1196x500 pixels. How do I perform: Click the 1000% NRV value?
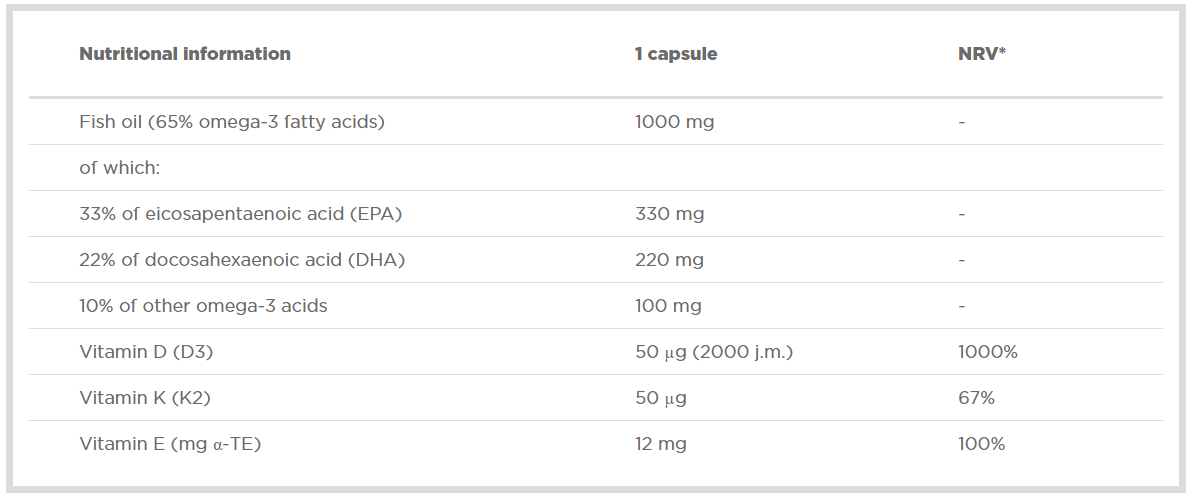pyautogui.click(x=988, y=352)
